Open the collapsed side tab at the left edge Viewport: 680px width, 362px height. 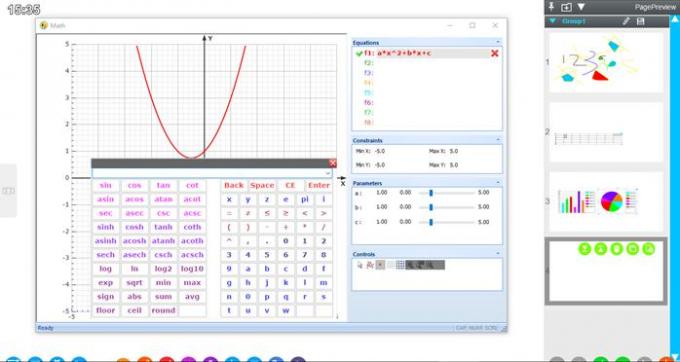(8, 190)
